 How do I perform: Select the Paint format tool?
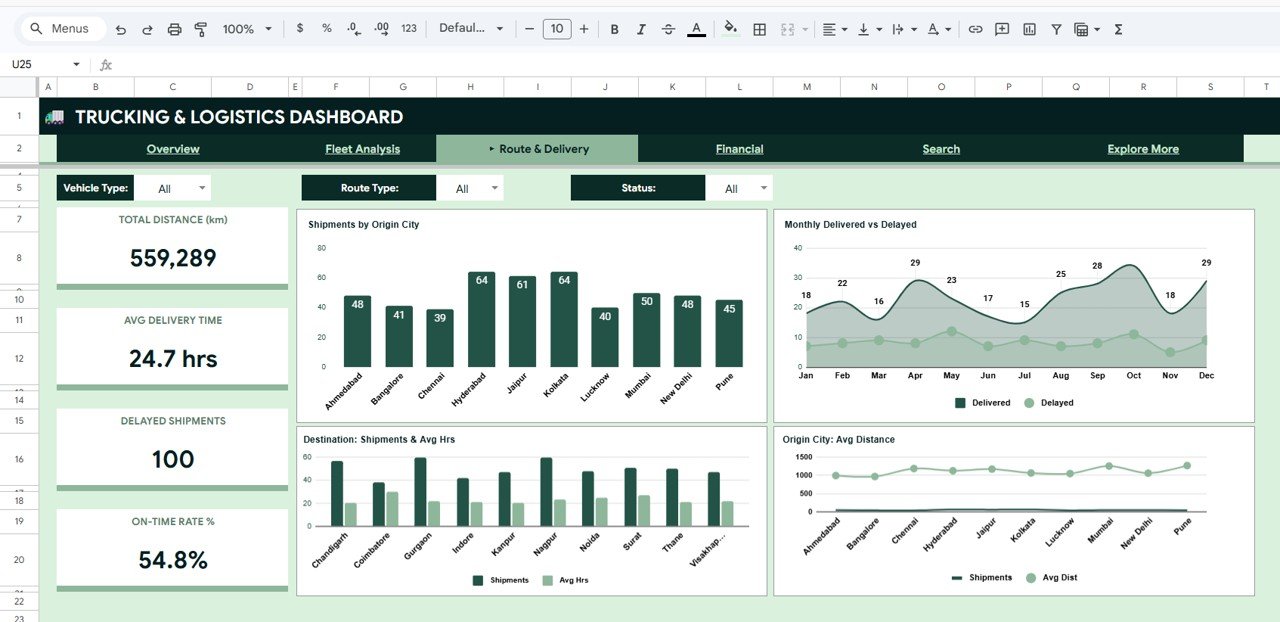[200, 29]
